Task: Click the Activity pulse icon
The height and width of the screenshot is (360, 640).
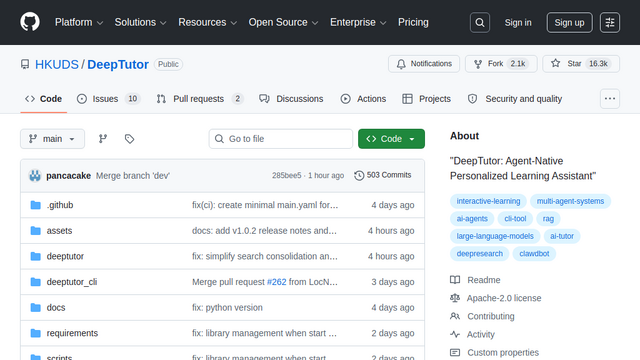Action: (x=455, y=334)
